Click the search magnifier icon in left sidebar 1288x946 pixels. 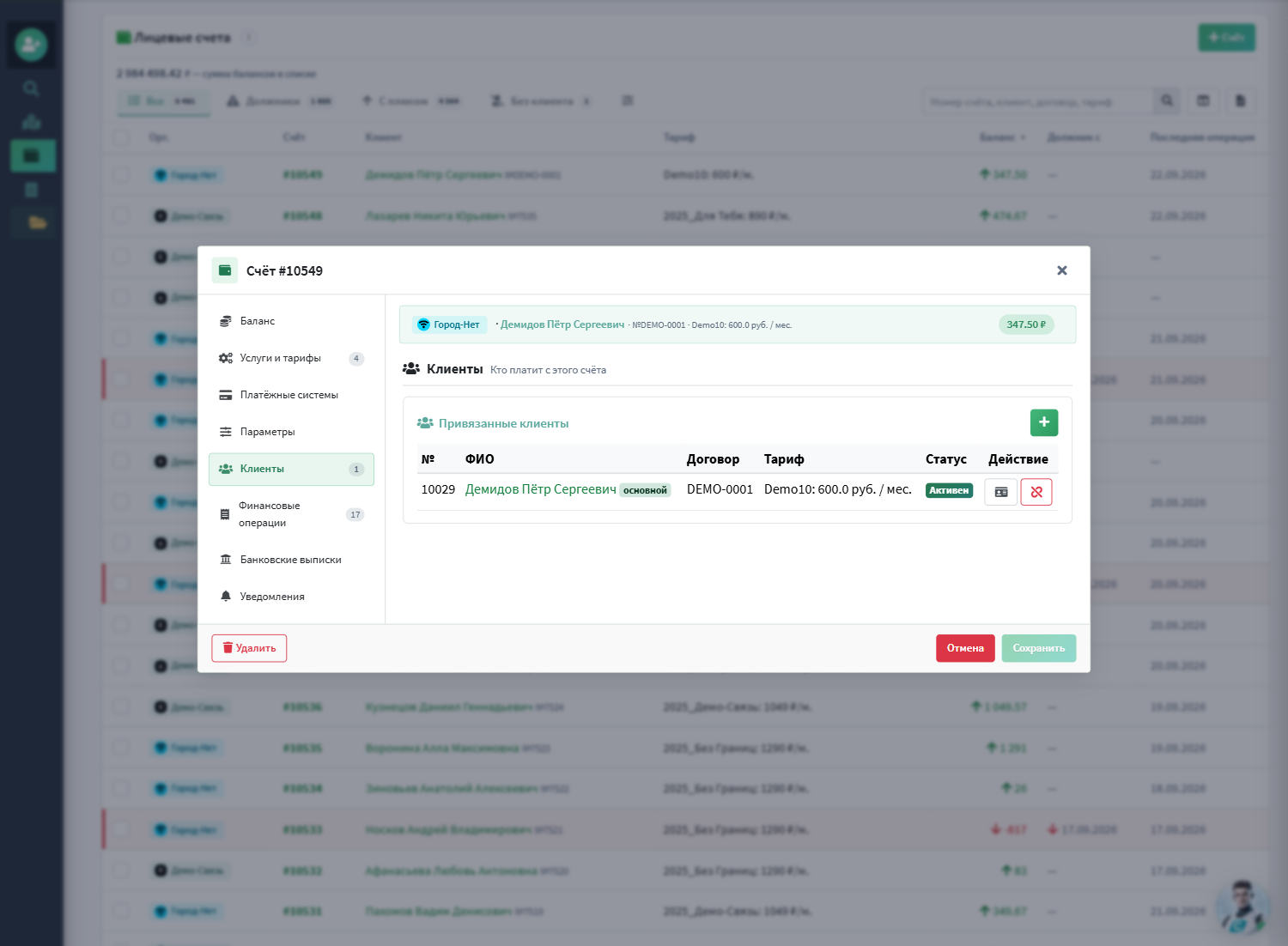[x=31, y=88]
